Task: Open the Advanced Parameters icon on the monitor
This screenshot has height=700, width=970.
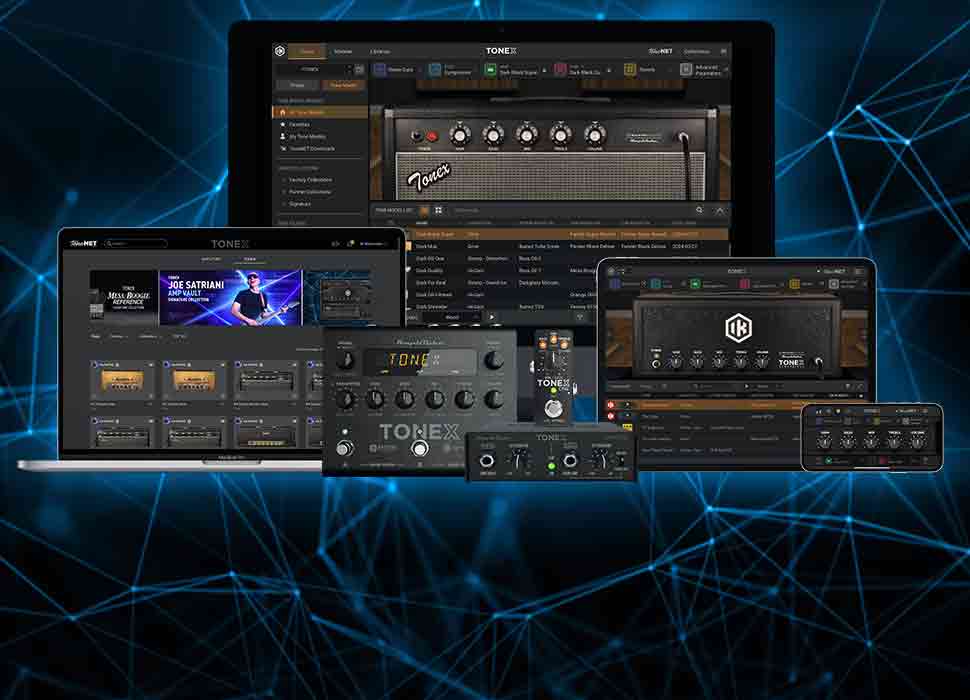Action: pyautogui.click(x=685, y=70)
